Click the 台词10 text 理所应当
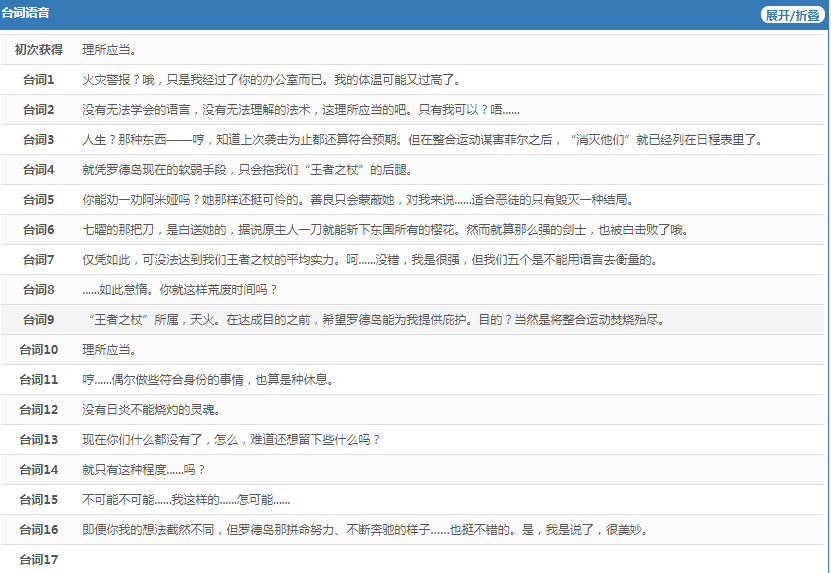831x573 pixels. (x=109, y=350)
